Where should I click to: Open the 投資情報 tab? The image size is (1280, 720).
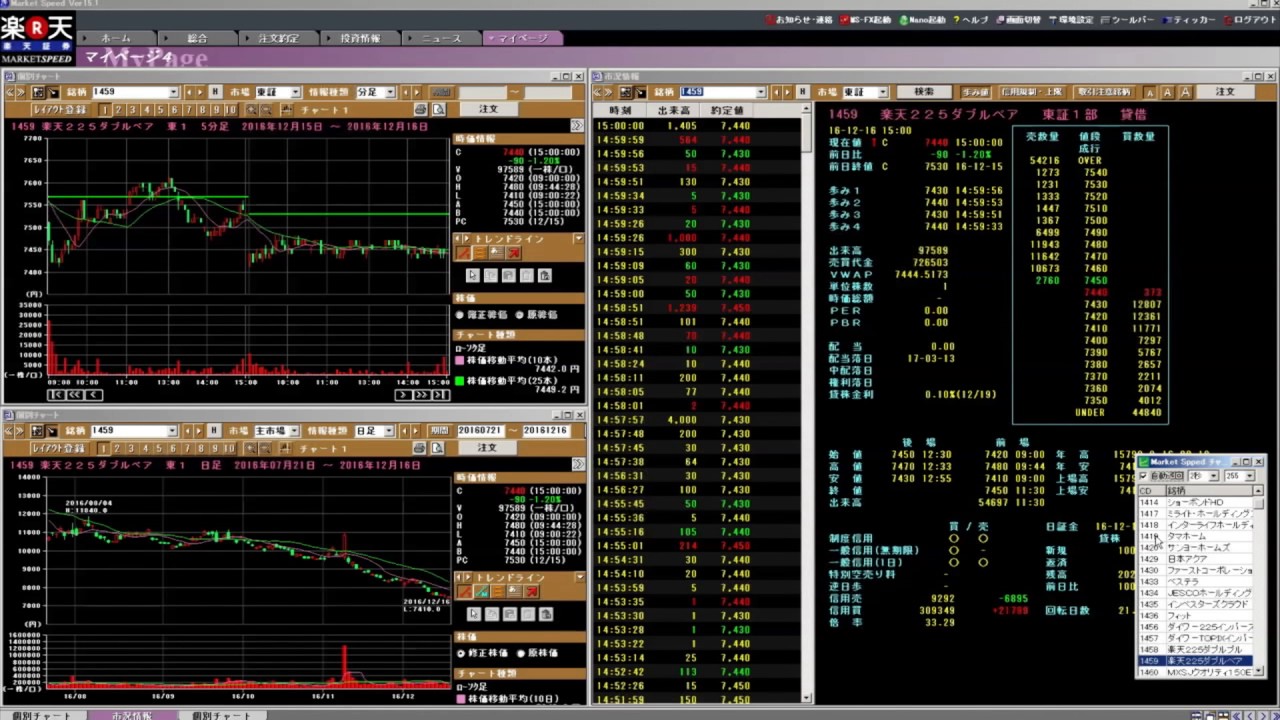pos(360,38)
